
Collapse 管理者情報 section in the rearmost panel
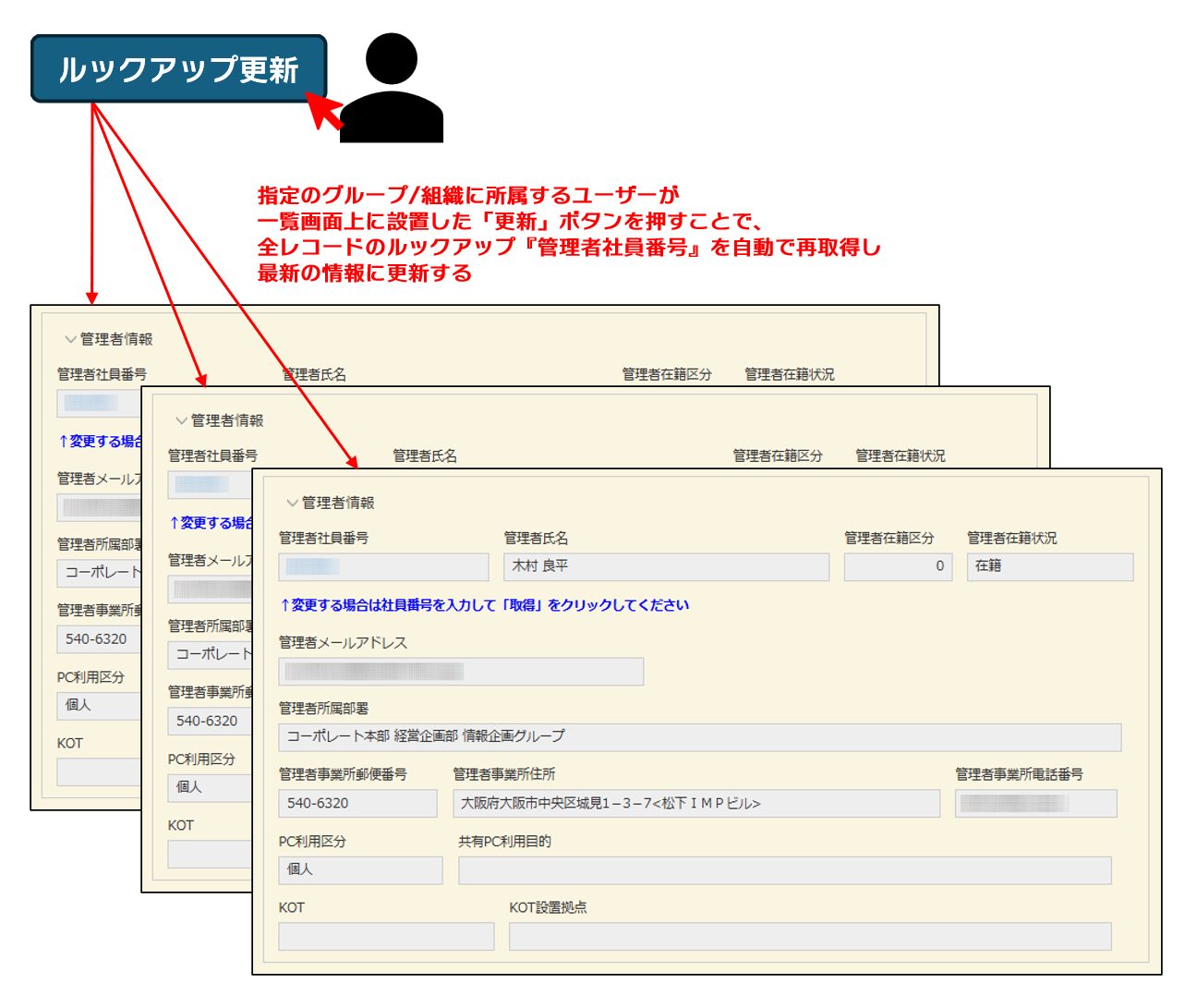tap(70, 339)
